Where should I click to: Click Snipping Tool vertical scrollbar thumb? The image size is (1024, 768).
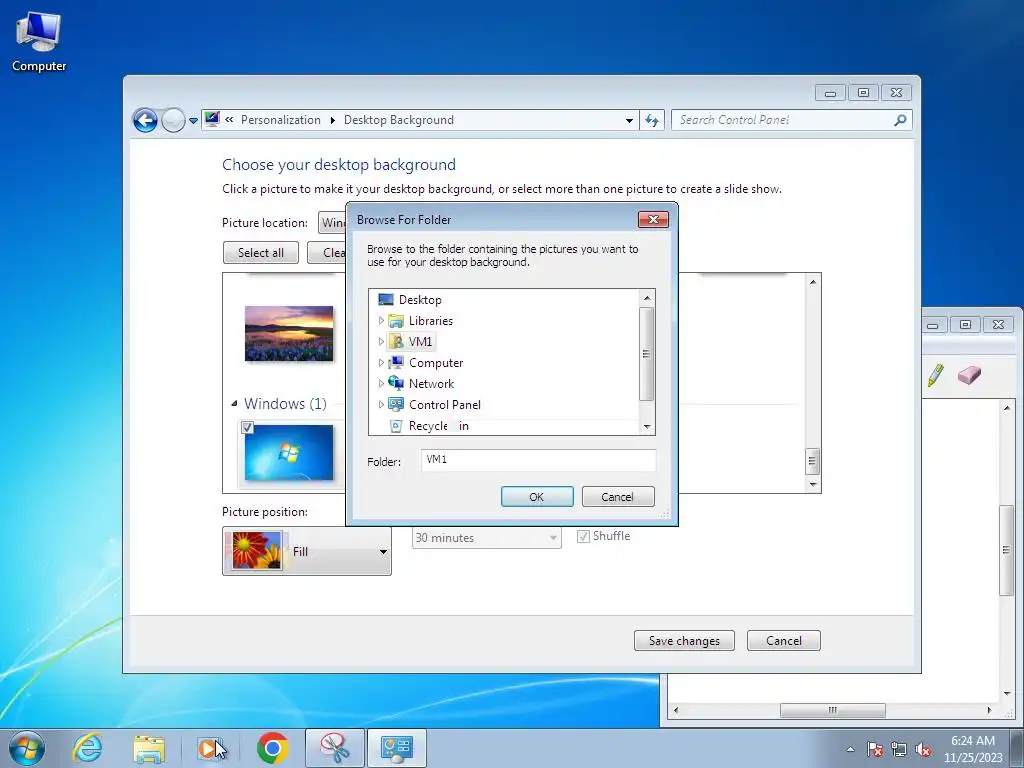point(1006,550)
